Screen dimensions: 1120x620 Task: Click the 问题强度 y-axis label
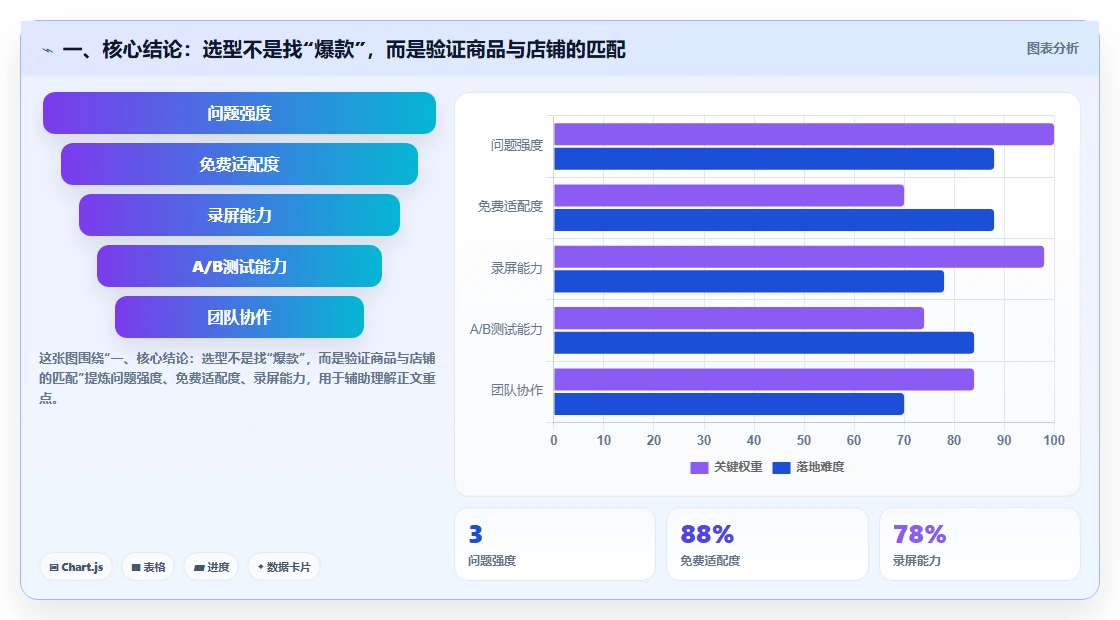tap(516, 146)
